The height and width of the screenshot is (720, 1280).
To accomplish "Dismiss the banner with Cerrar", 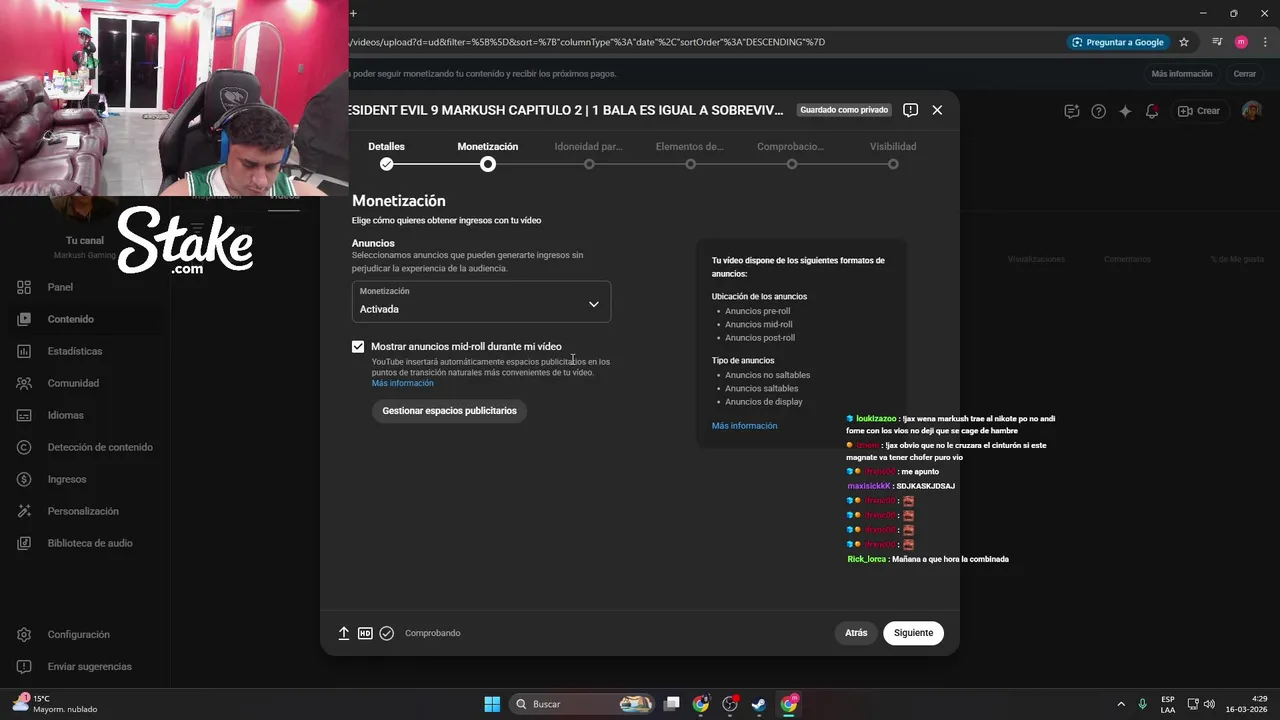I will pos(1245,74).
